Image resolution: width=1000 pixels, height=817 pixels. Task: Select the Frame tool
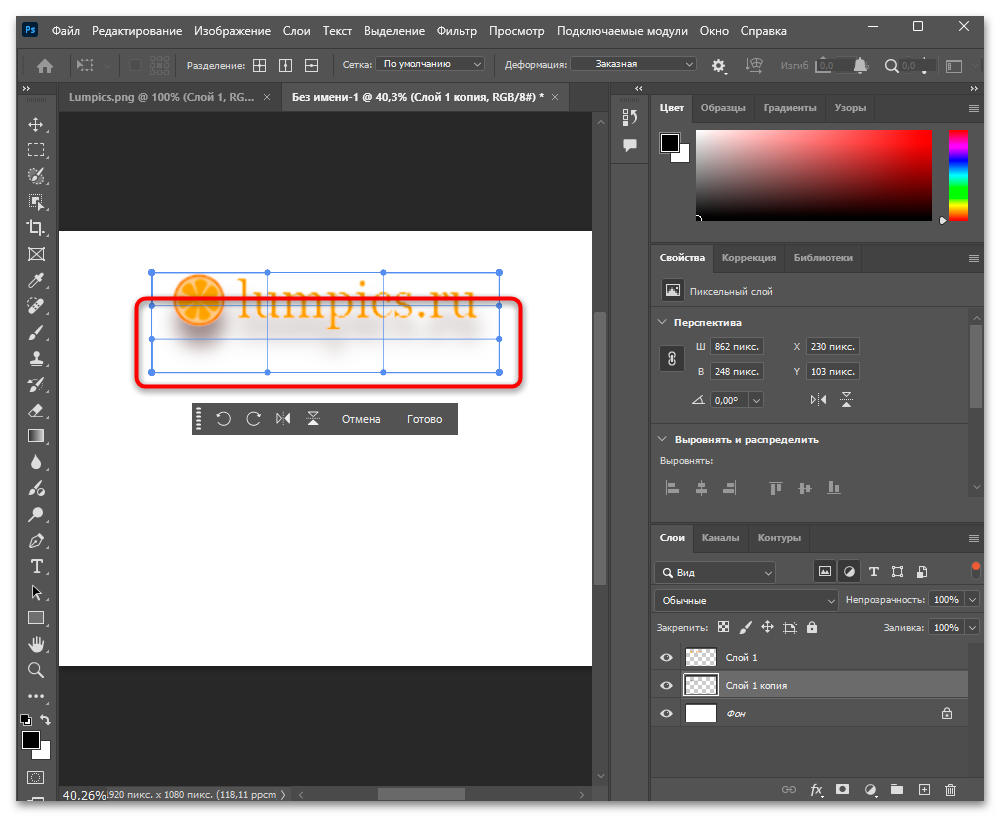[36, 254]
